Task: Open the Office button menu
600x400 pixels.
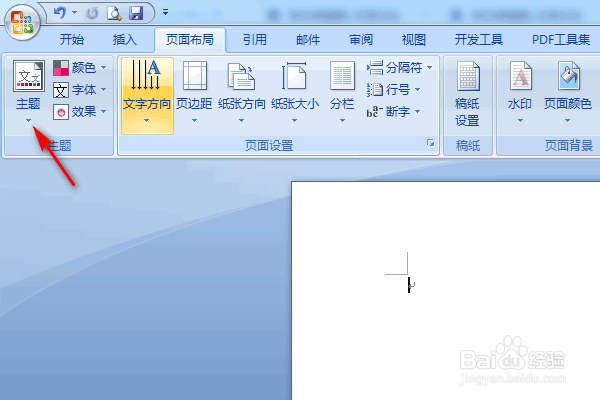Action: 22,22
